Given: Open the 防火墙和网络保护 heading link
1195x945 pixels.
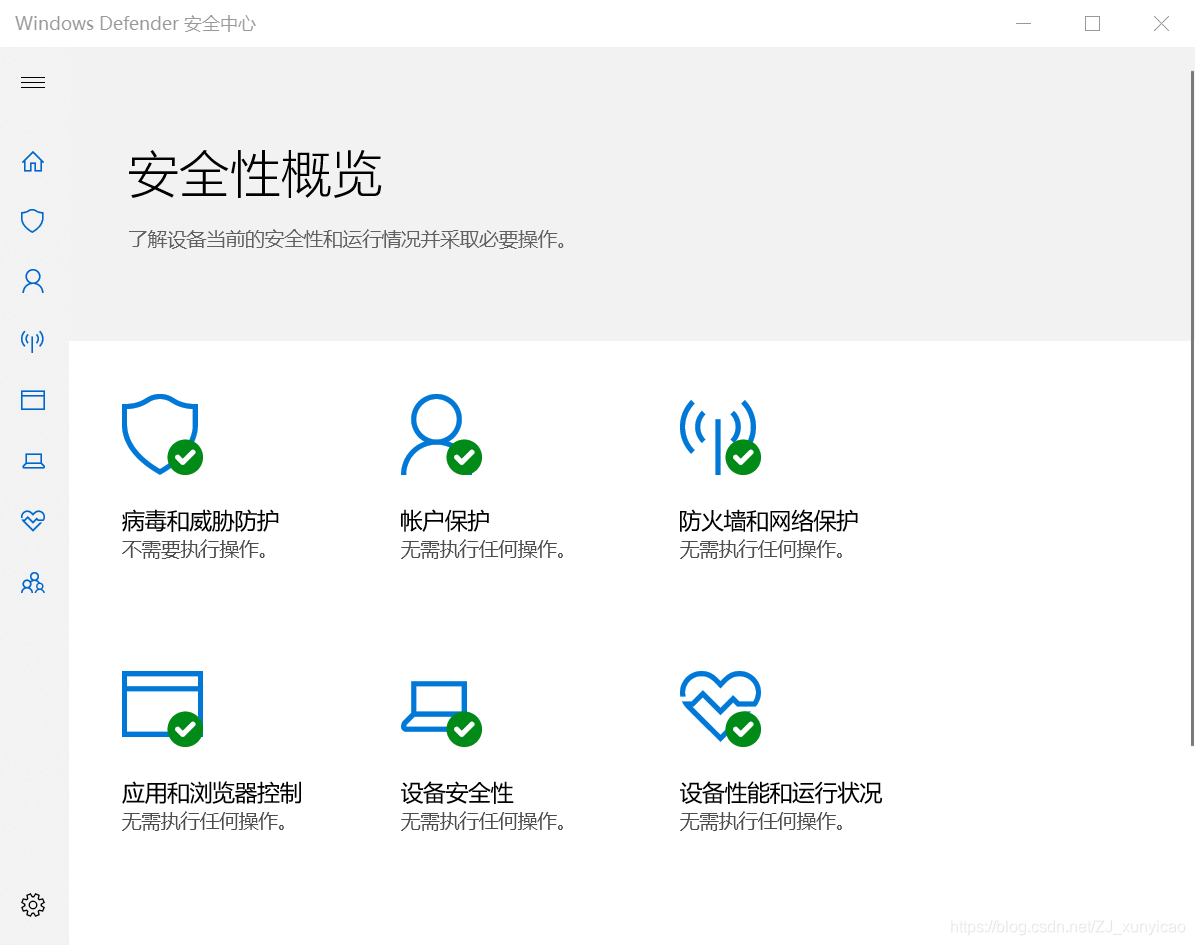Looking at the screenshot, I should pyautogui.click(x=768, y=521).
